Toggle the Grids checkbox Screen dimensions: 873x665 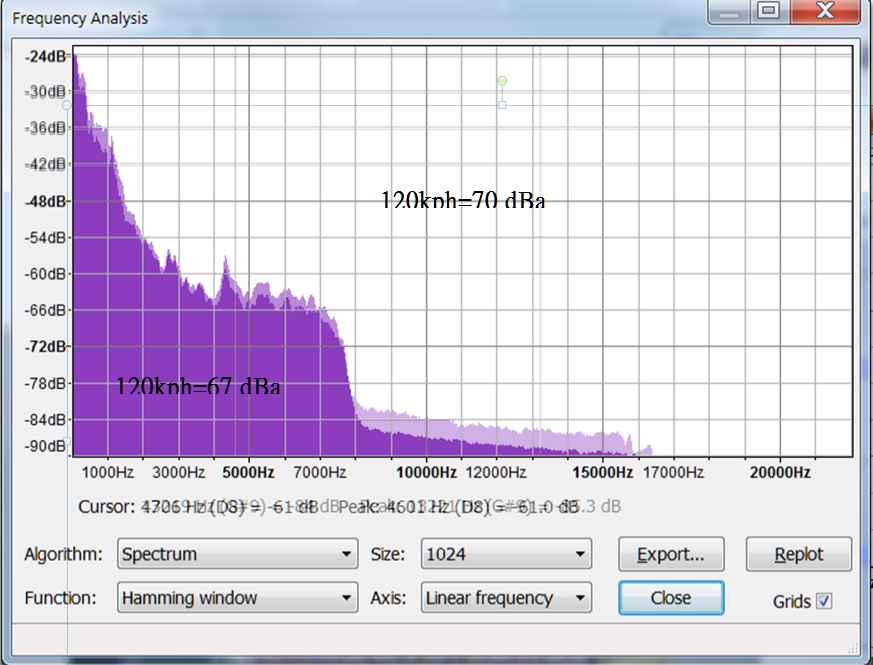click(x=824, y=601)
